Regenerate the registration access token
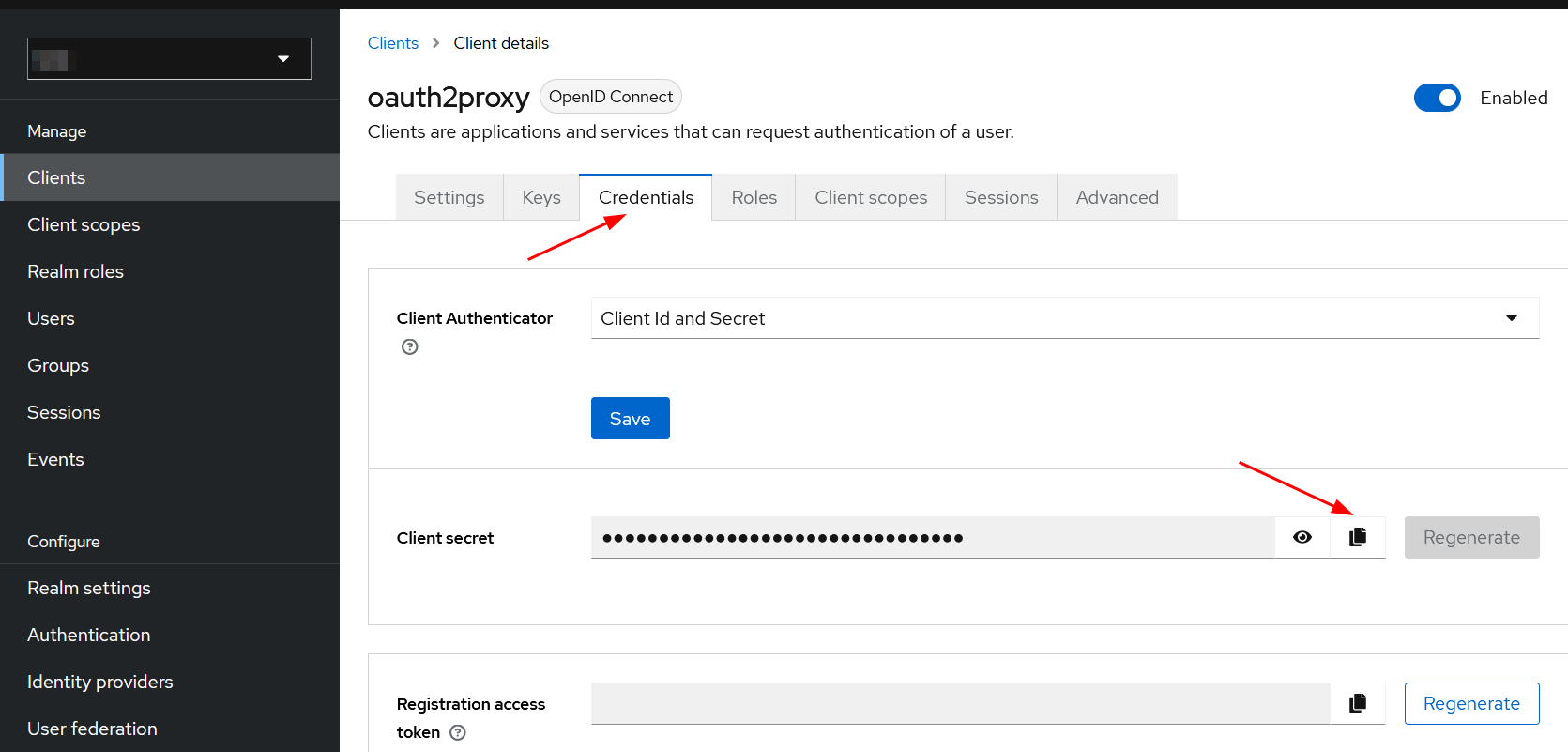Screen dimensions: 1568x752 pyautogui.click(x=1471, y=703)
